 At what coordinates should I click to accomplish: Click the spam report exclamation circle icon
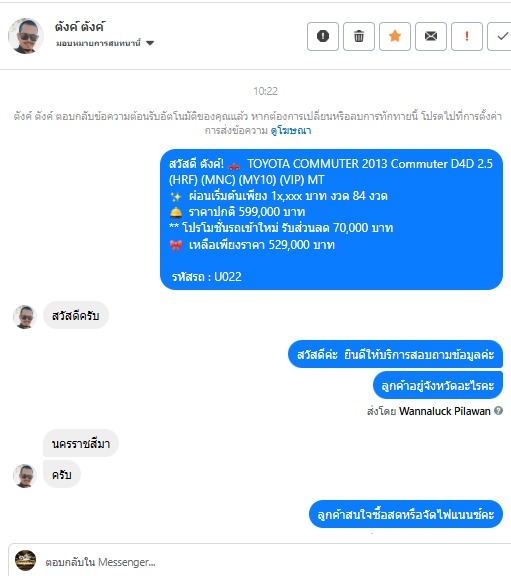323,36
